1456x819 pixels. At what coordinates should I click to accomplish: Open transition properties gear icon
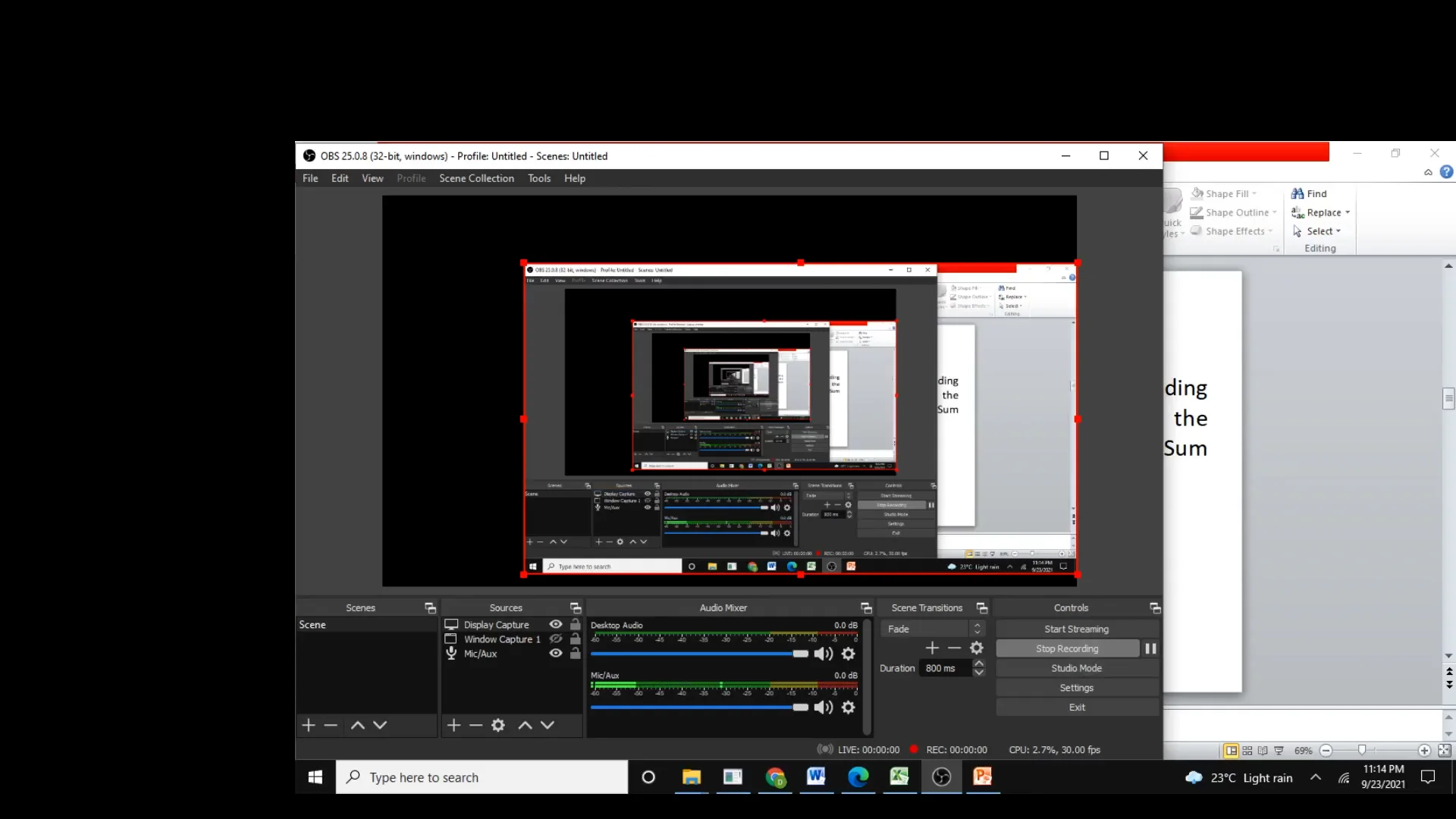(x=977, y=648)
